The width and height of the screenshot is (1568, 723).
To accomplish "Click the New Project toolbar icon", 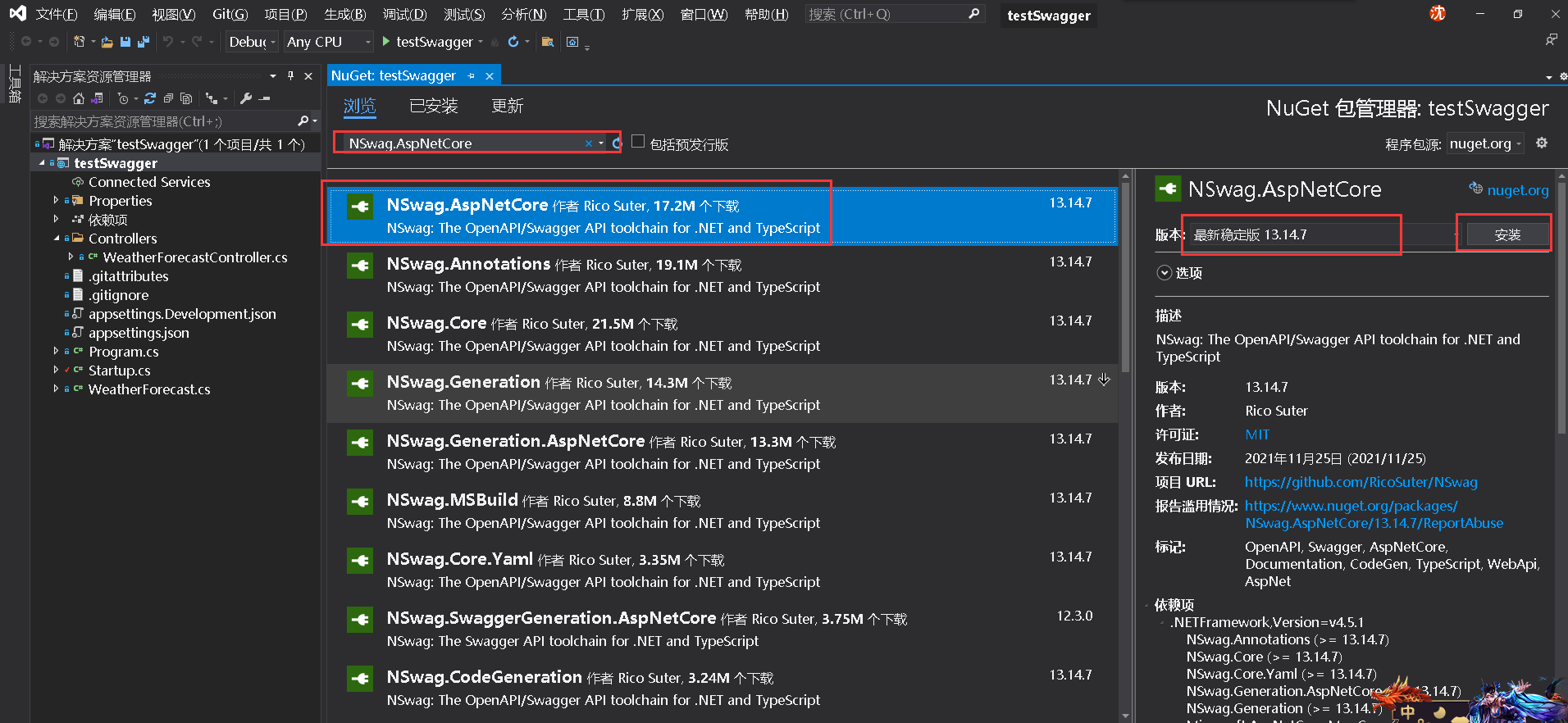I will 80,42.
